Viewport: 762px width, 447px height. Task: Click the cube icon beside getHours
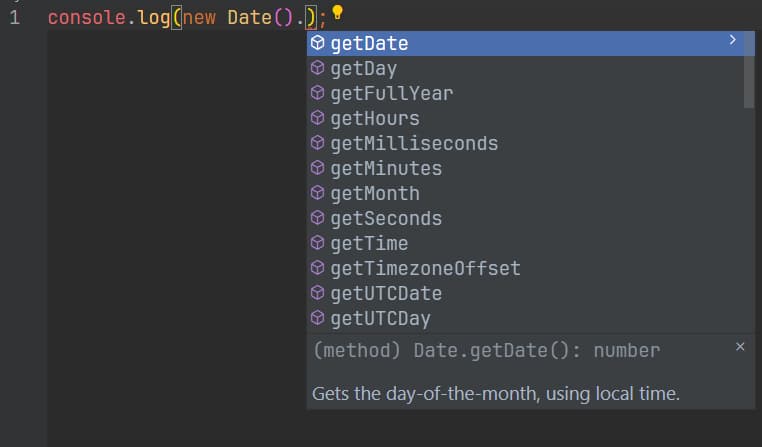(317, 118)
